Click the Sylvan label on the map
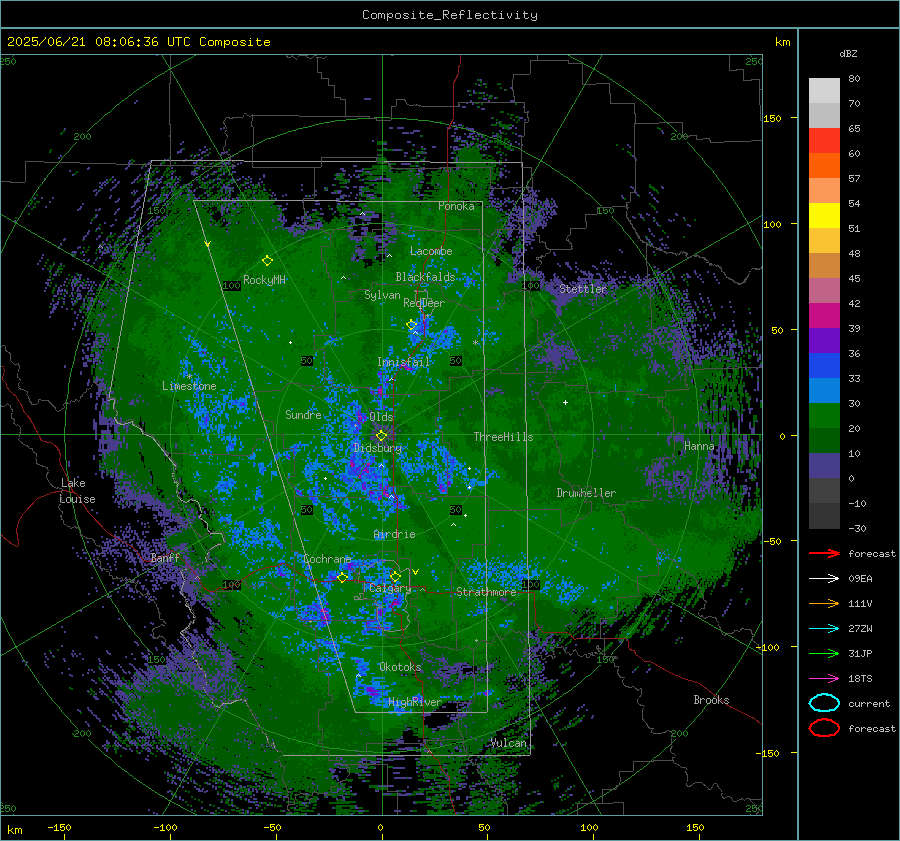 click(382, 295)
